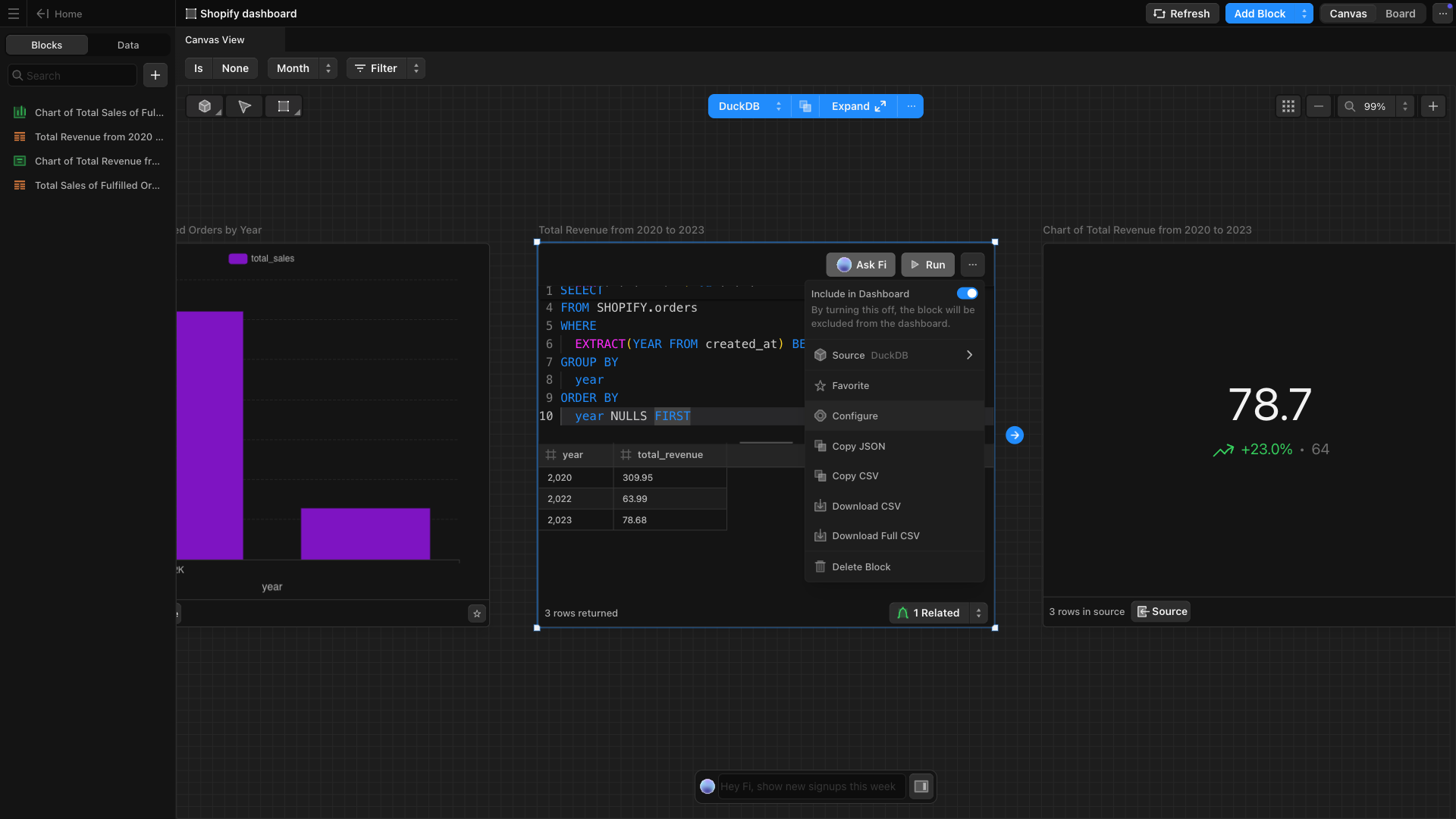
Task: Click the grid layout icon near zoom controls
Action: [1288, 107]
